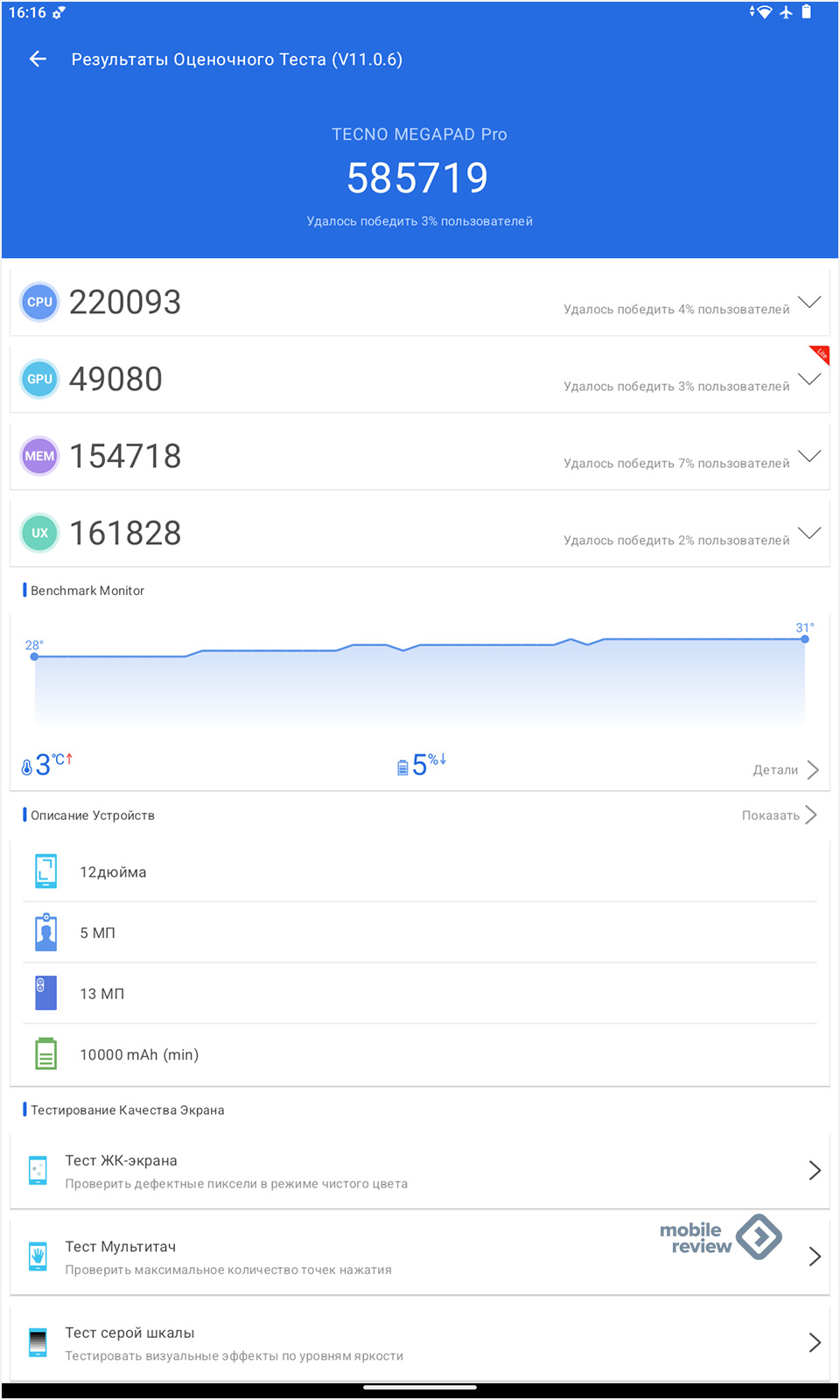The image size is (840, 1400).
Task: Tap the 12-inch screen size icon
Action: pyautogui.click(x=45, y=871)
